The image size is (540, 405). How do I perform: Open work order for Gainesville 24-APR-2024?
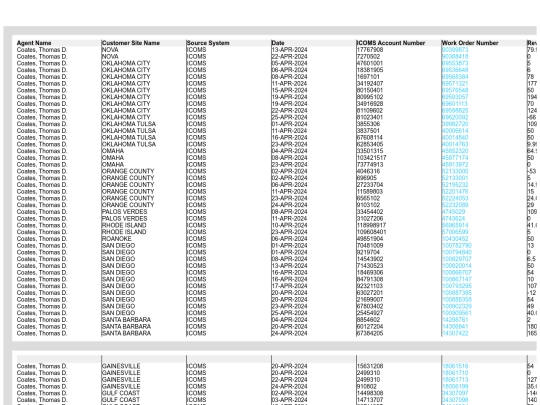click(455, 386)
